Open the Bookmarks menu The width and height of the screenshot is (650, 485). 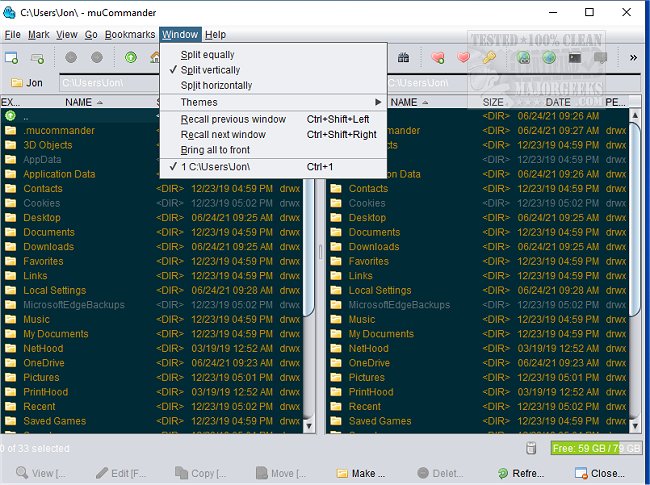click(x=130, y=34)
